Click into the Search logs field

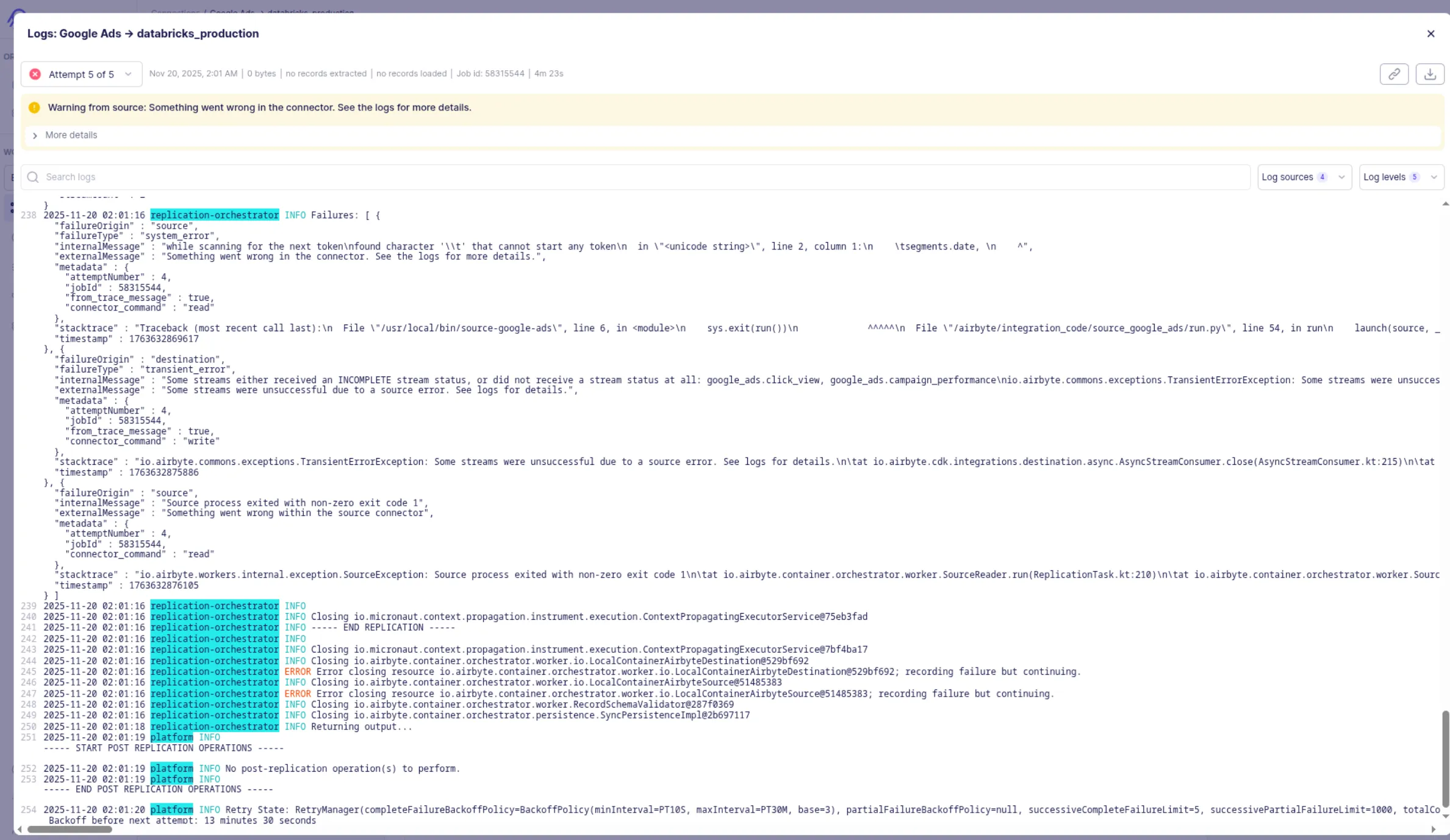(x=244, y=177)
